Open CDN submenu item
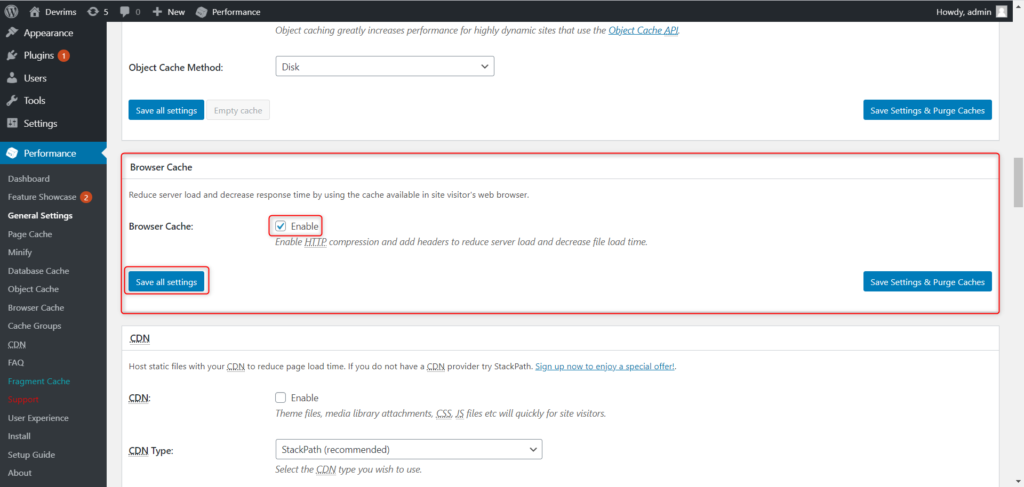Viewport: 1024px width, 487px height. coord(17,344)
